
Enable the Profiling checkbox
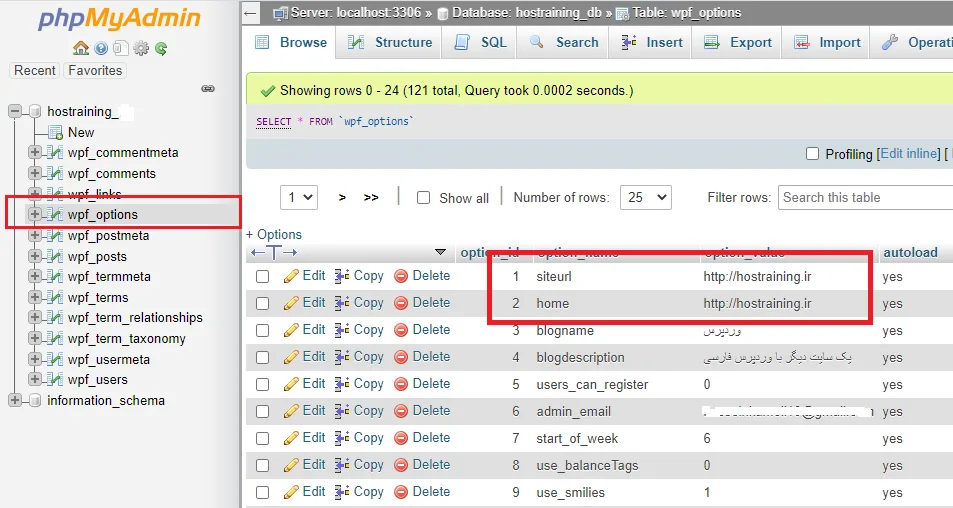[813, 154]
